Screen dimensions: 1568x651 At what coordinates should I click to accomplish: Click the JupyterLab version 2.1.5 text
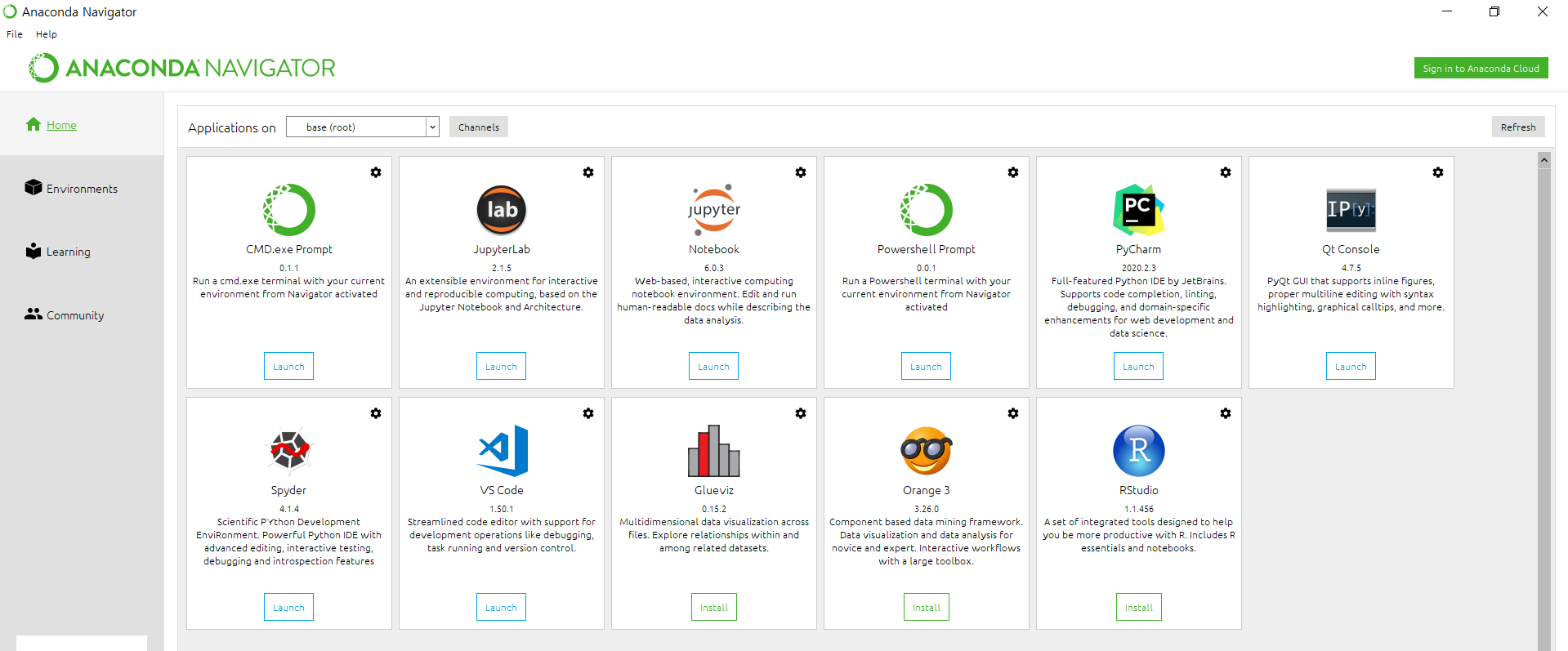[502, 268]
